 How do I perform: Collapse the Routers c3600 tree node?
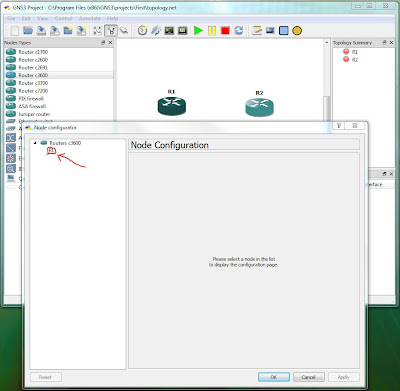point(35,143)
